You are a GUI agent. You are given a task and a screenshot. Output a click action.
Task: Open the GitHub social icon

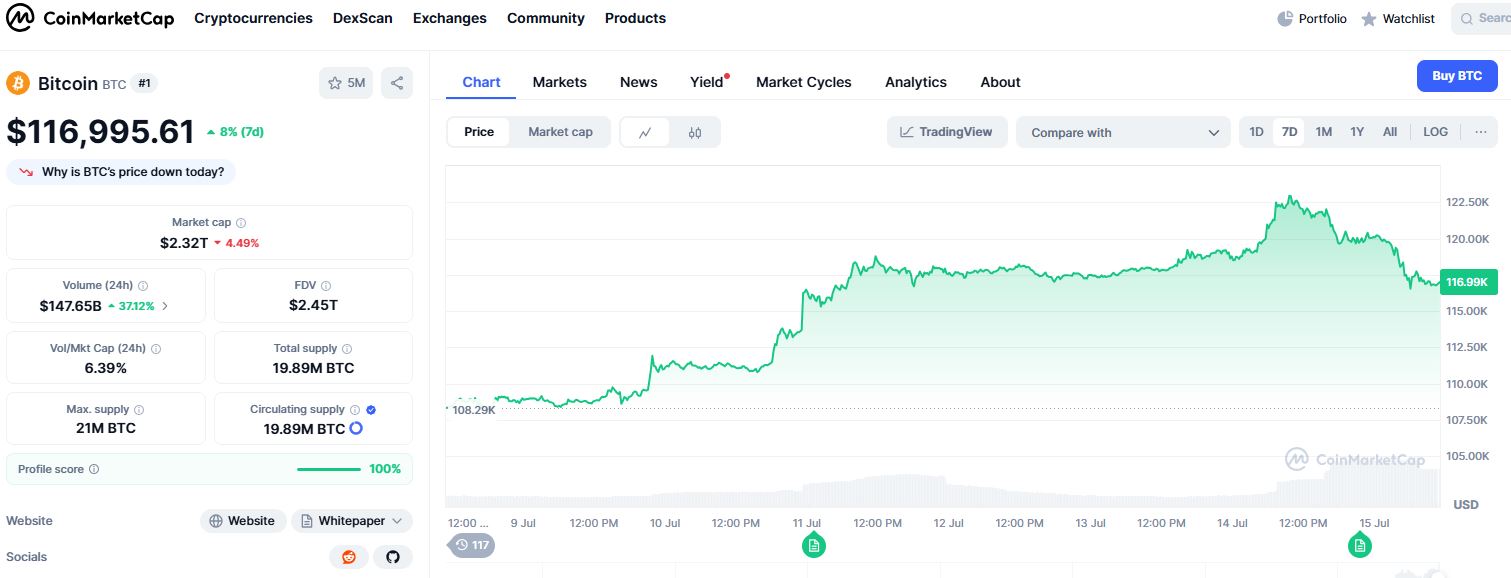[x=393, y=557]
